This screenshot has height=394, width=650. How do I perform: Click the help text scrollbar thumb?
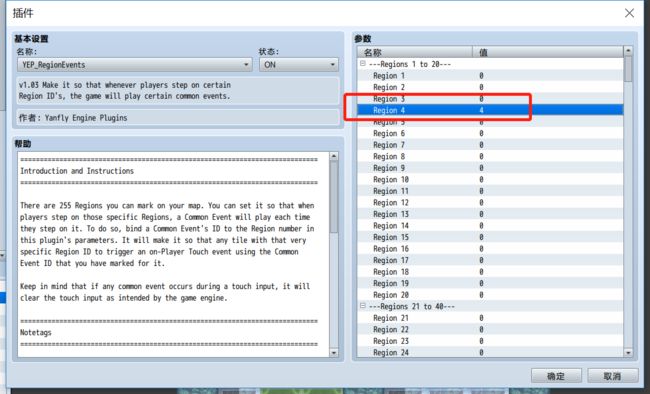pos(334,197)
